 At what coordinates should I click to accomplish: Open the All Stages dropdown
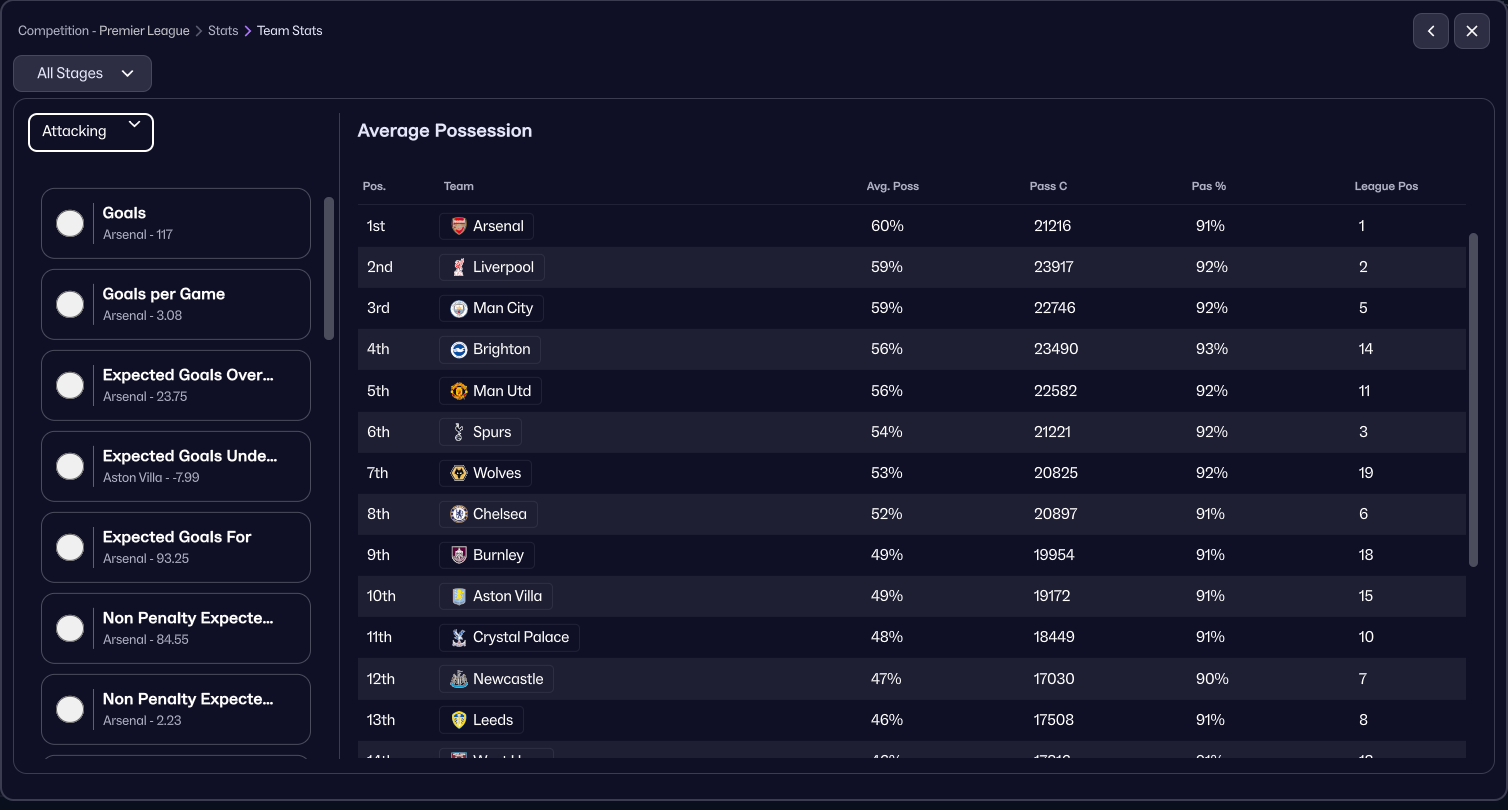tap(83, 73)
